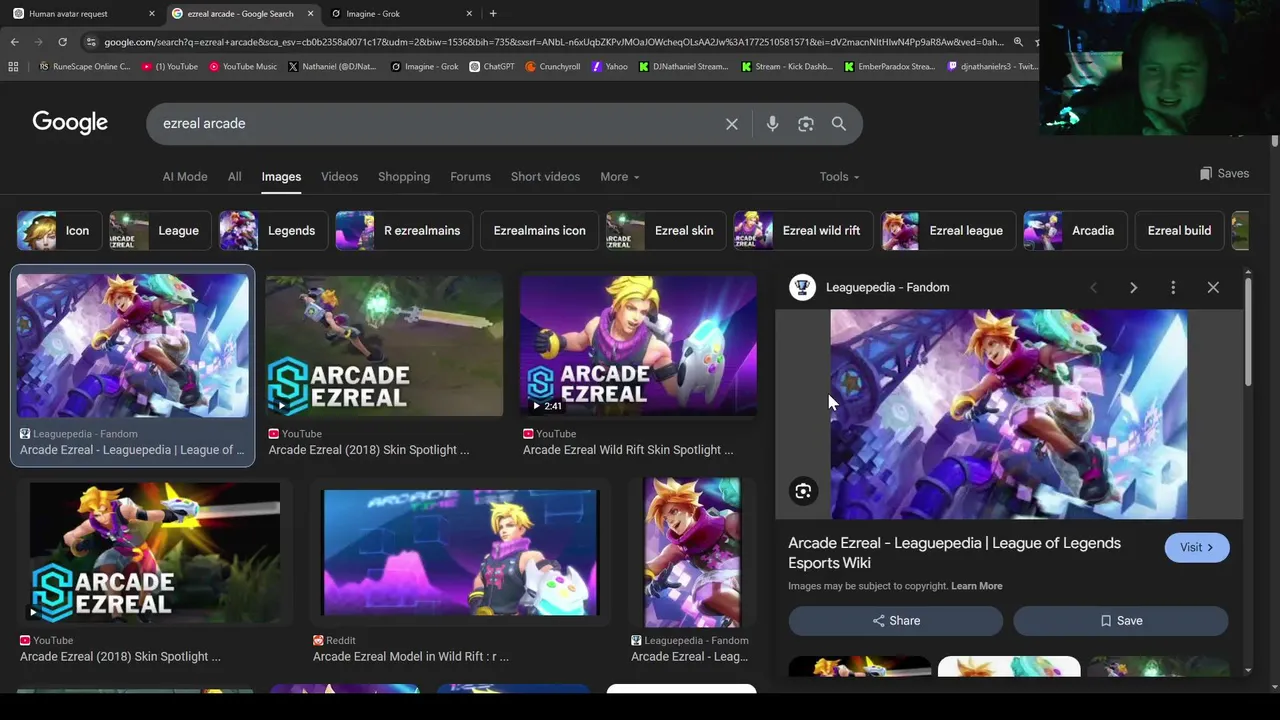Select the Arcadia filter chip
The image size is (1280, 720).
[1073, 231]
